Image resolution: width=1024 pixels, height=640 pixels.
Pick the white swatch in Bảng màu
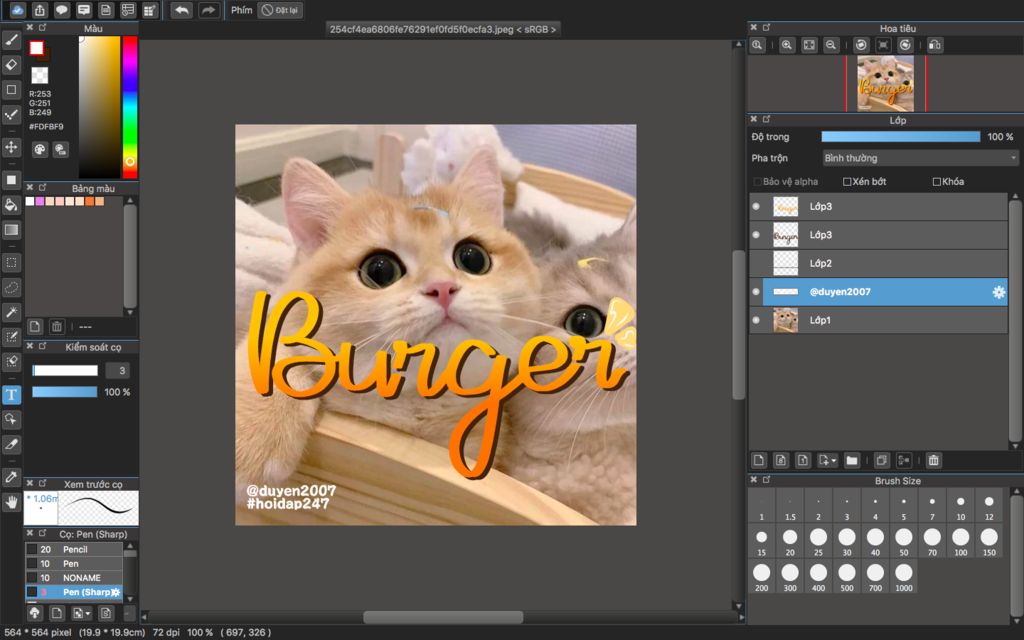pyautogui.click(x=29, y=201)
